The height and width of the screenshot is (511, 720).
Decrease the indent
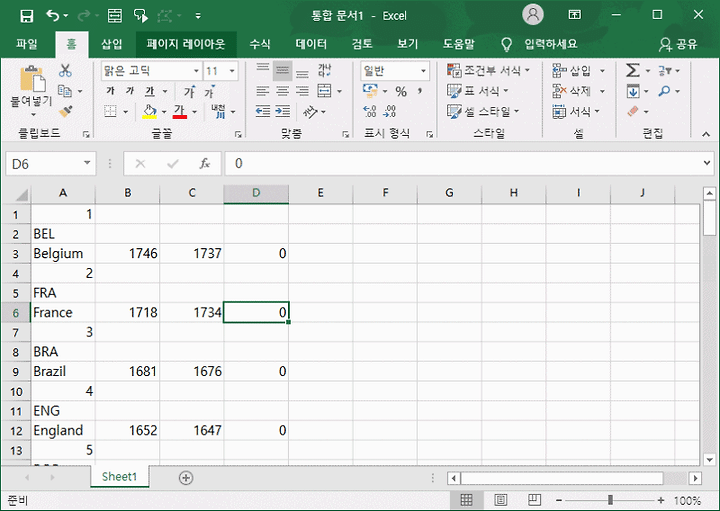pyautogui.click(x=263, y=111)
